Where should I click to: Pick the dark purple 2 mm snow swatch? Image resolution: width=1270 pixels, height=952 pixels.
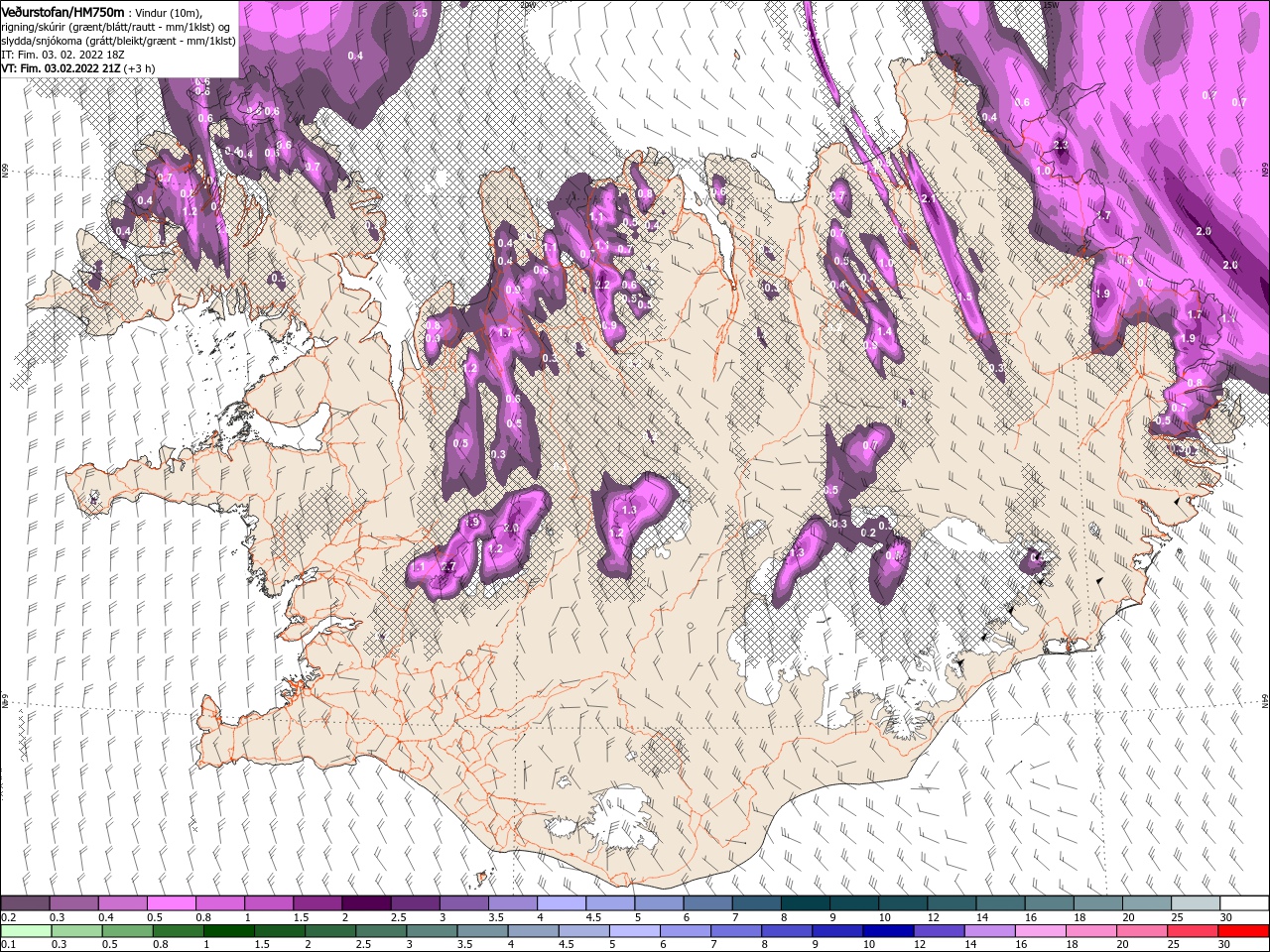tap(366, 903)
